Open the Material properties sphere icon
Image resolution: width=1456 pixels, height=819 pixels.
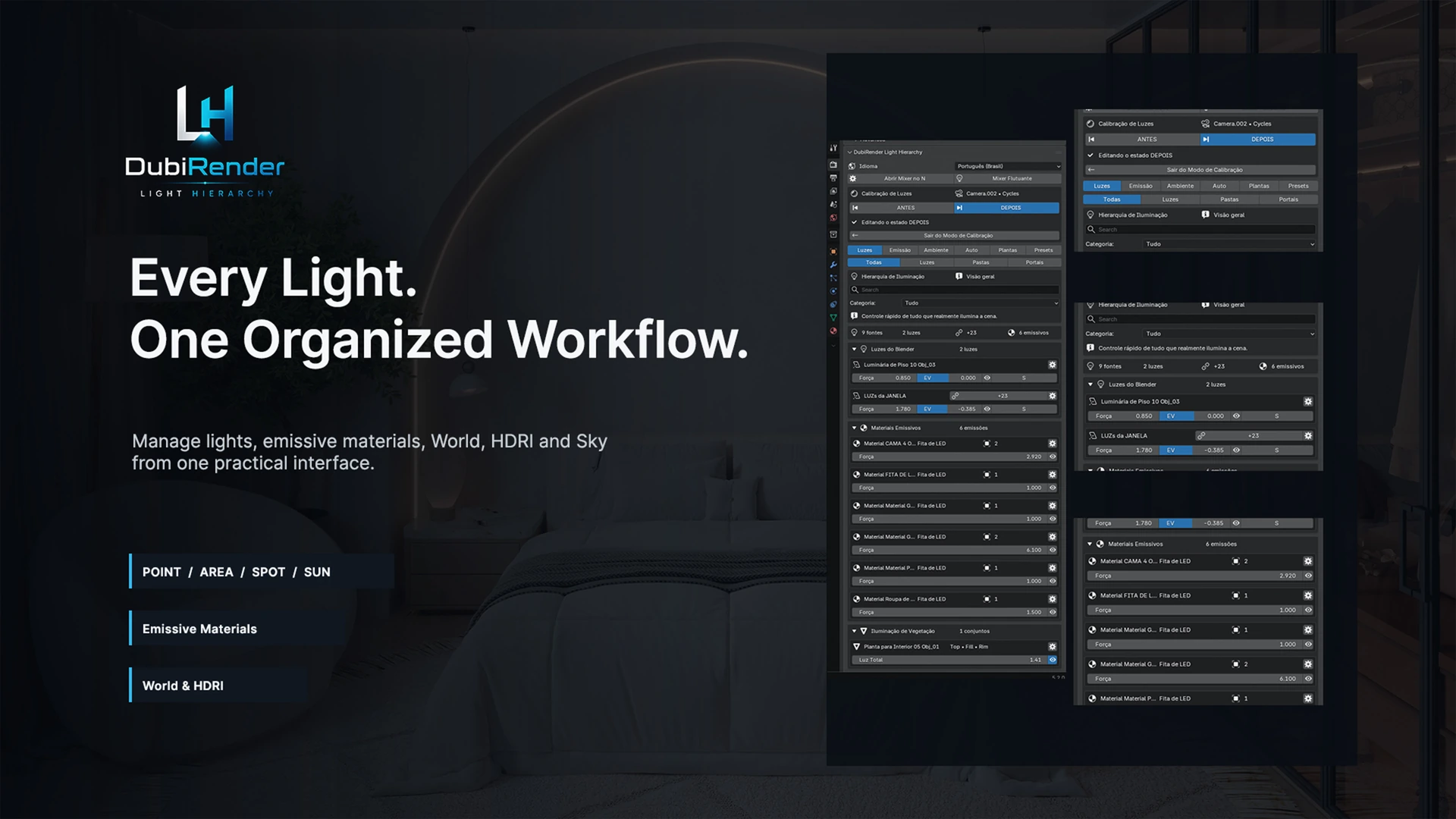(833, 331)
